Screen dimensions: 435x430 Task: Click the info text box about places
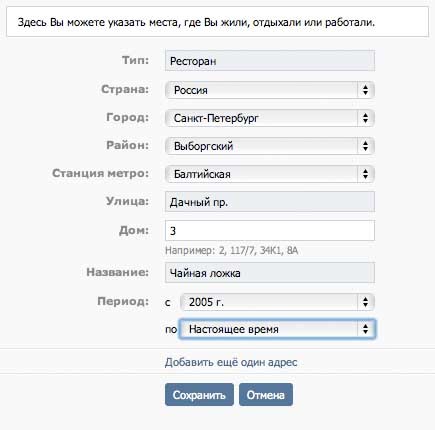point(217,22)
